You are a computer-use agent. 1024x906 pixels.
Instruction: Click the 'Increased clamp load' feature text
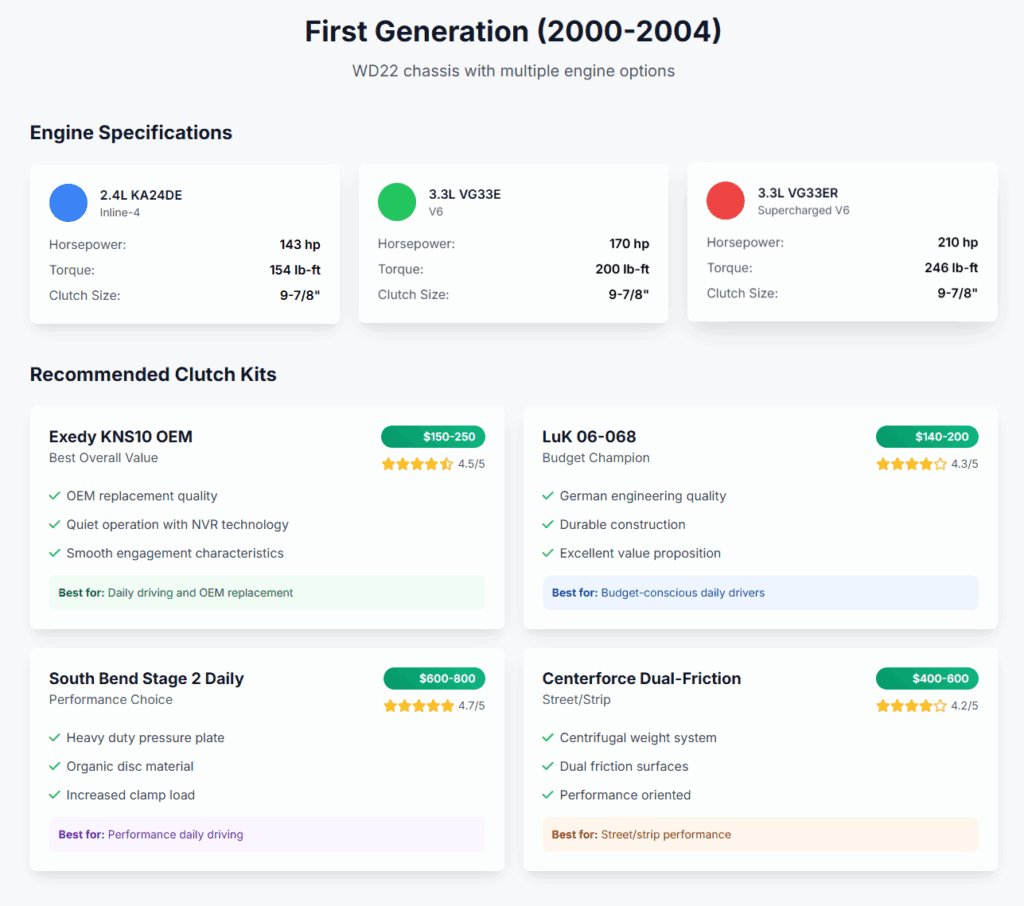coord(131,795)
